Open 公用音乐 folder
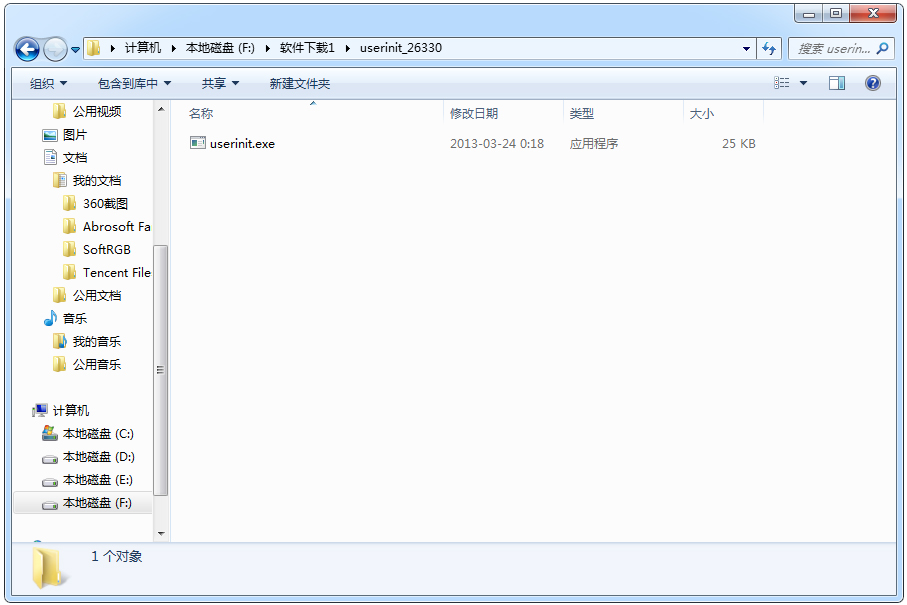 (x=97, y=364)
